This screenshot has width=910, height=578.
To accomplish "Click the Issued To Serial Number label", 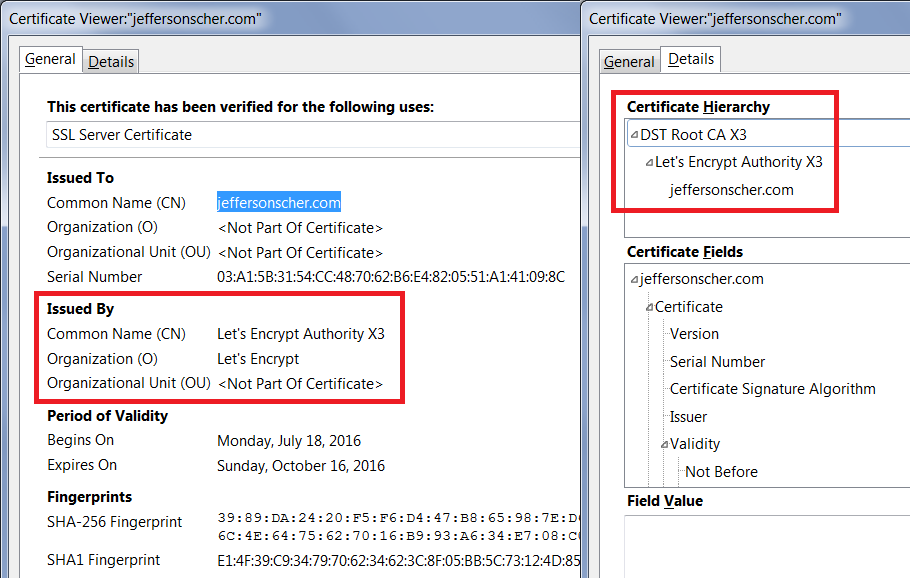I will [x=94, y=277].
